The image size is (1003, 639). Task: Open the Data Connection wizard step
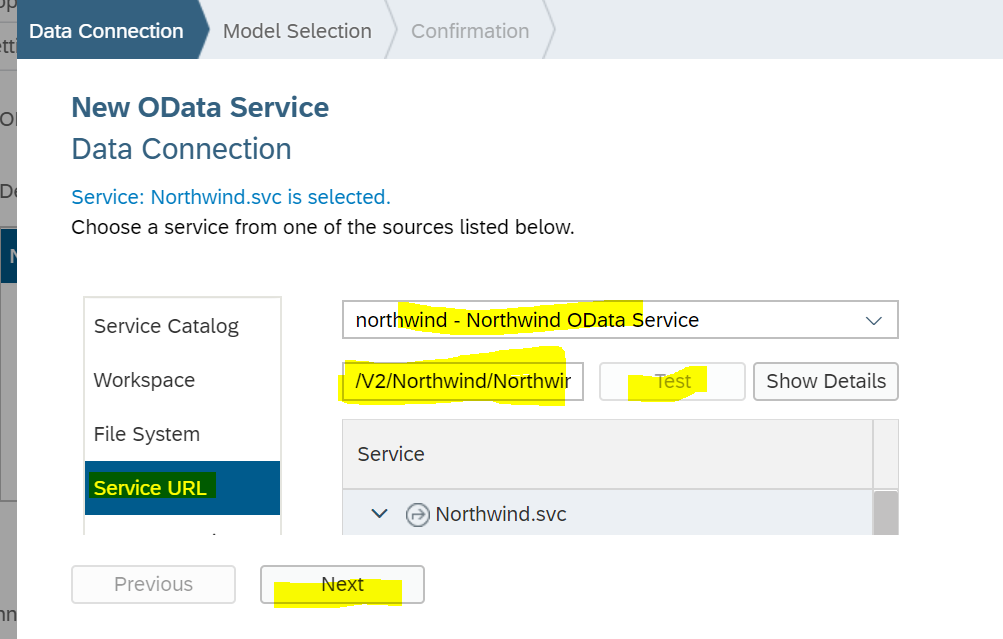pos(106,31)
